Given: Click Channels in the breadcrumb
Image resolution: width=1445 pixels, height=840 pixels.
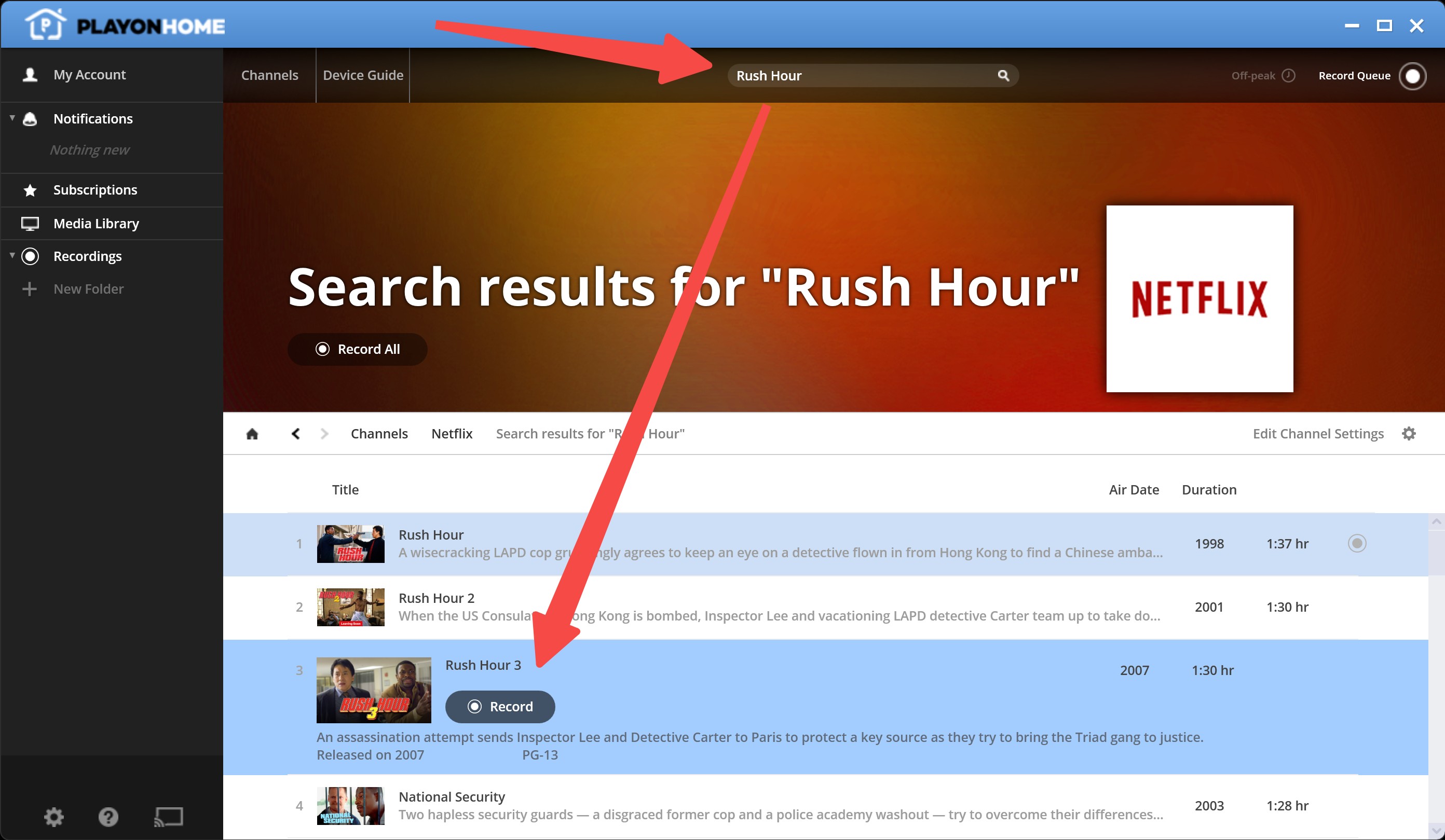Looking at the screenshot, I should 379,433.
